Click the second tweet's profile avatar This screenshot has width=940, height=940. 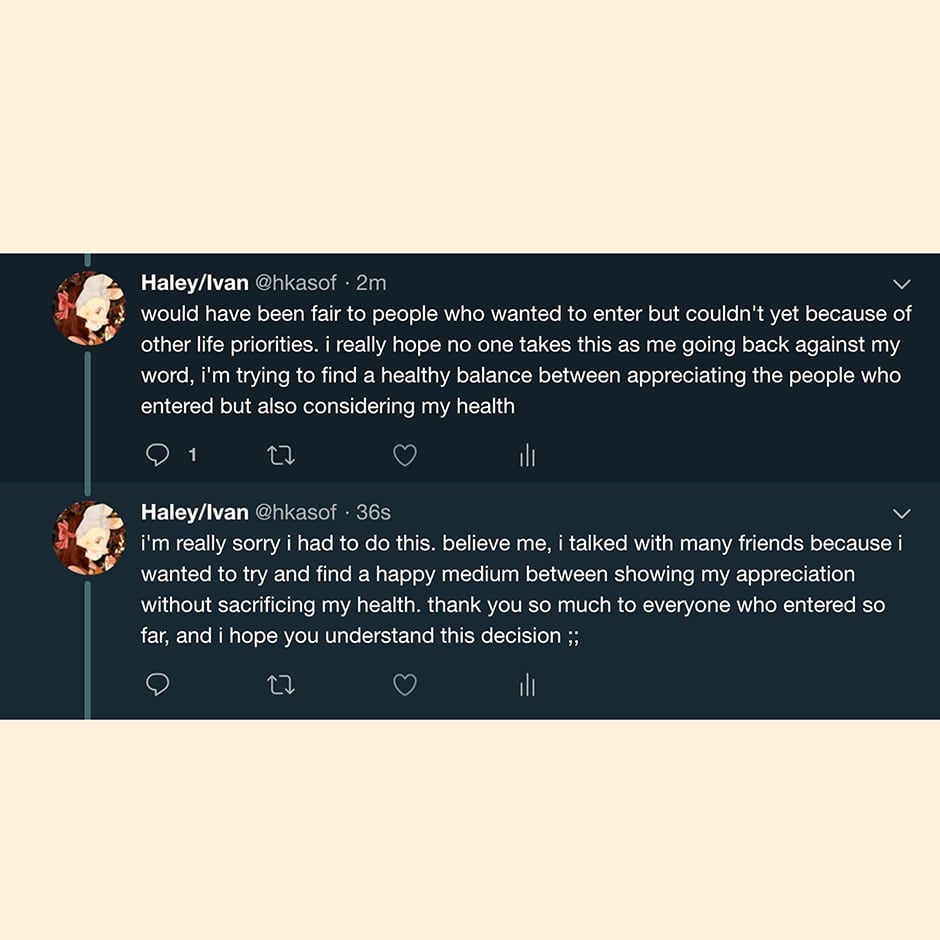tap(89, 537)
